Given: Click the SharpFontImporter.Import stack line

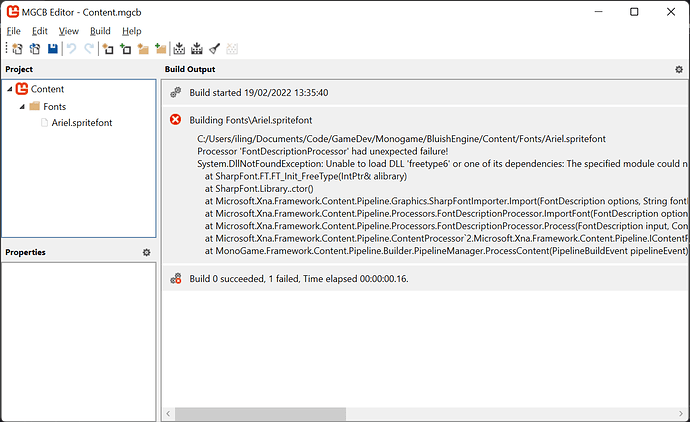Looking at the screenshot, I should coord(446,201).
